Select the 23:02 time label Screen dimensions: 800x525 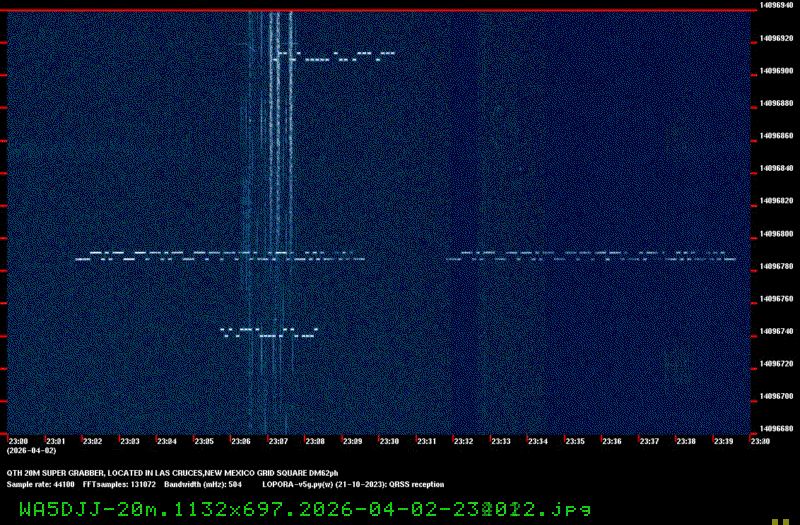(93, 441)
